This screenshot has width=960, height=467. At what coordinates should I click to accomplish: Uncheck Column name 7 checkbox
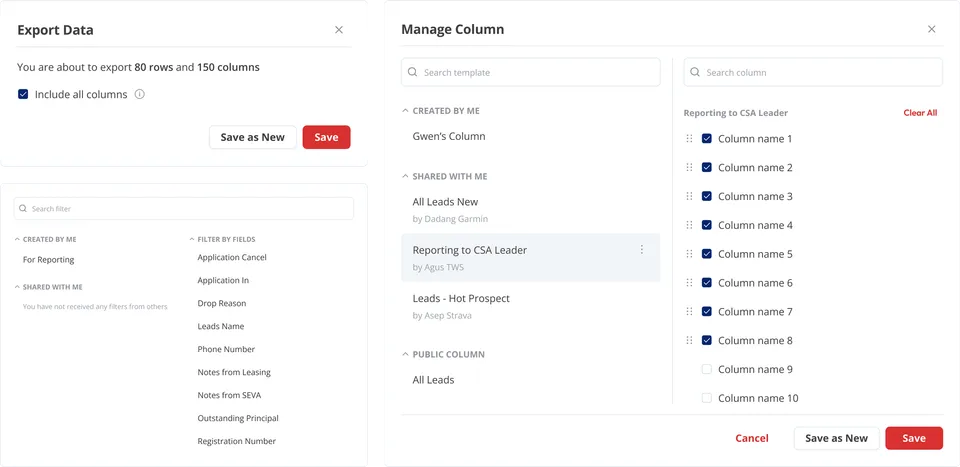coord(707,311)
